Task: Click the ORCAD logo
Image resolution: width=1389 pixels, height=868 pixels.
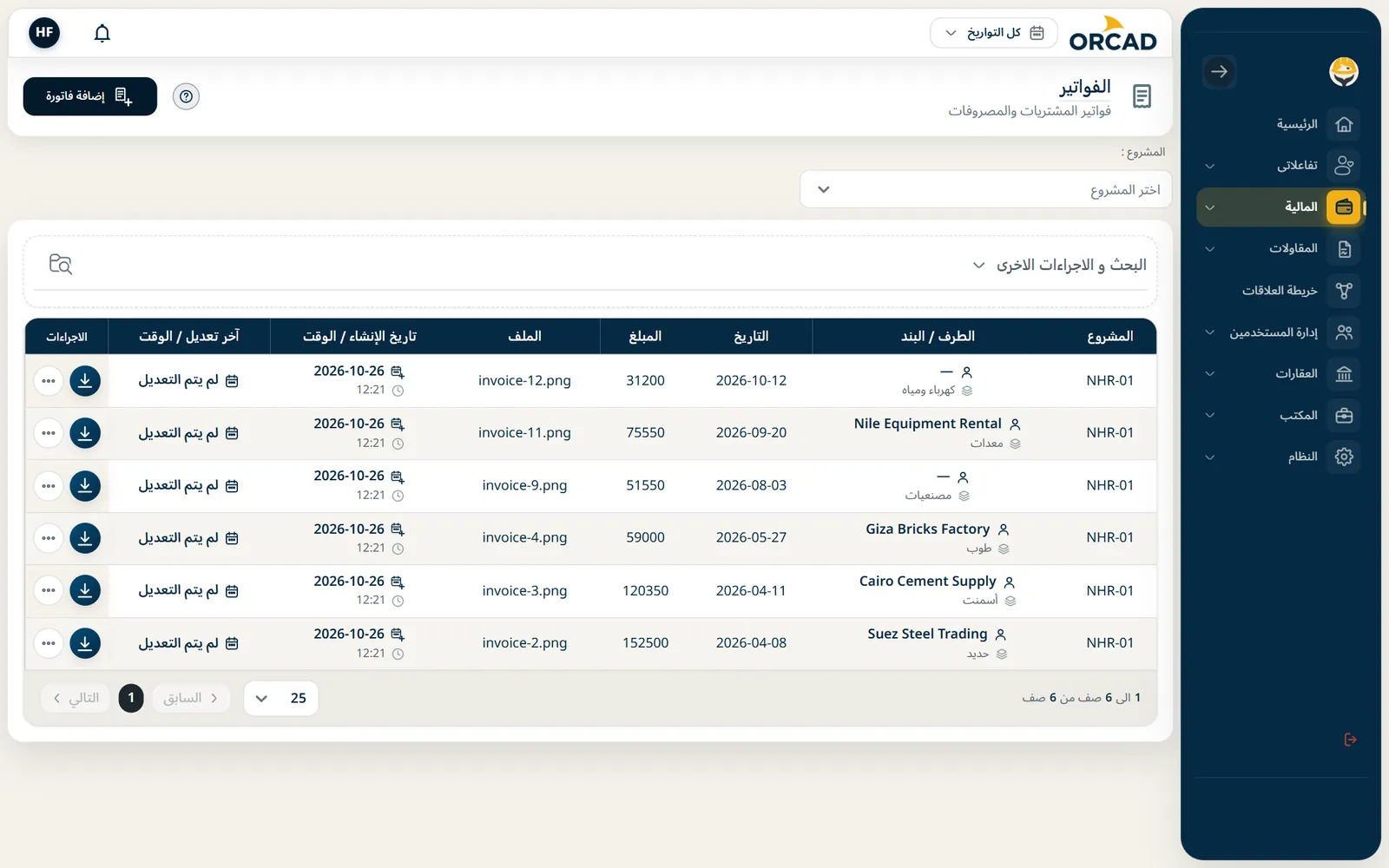Action: pyautogui.click(x=1113, y=35)
